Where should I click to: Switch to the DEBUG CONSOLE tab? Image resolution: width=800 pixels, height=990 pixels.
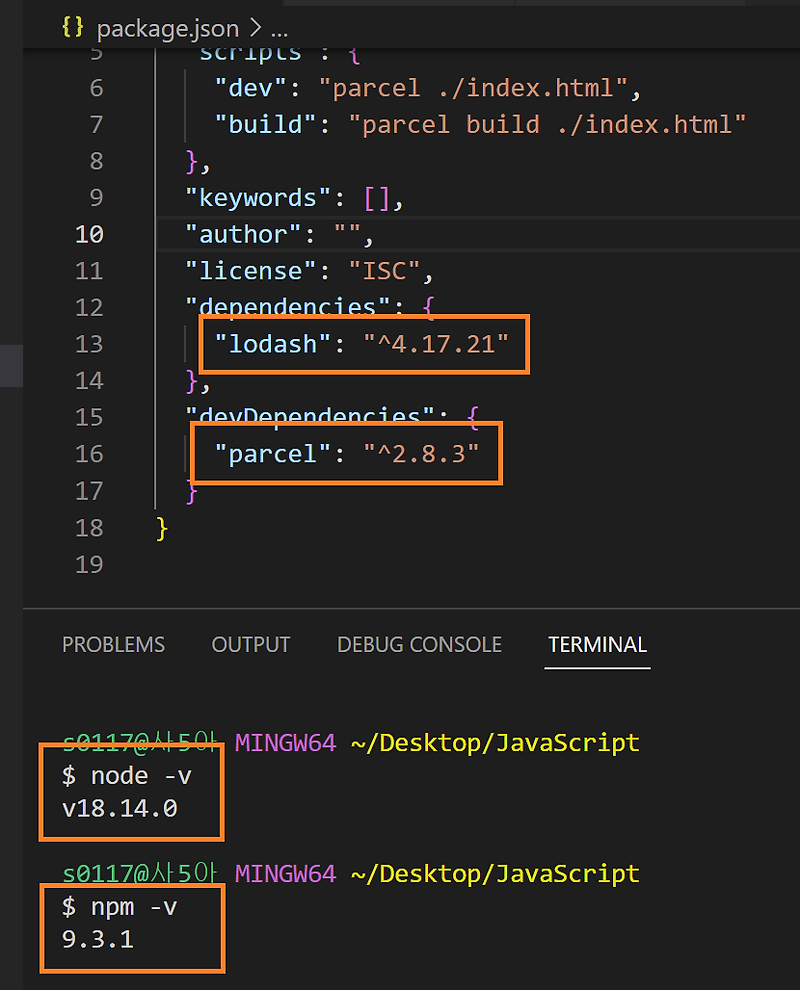coord(419,645)
